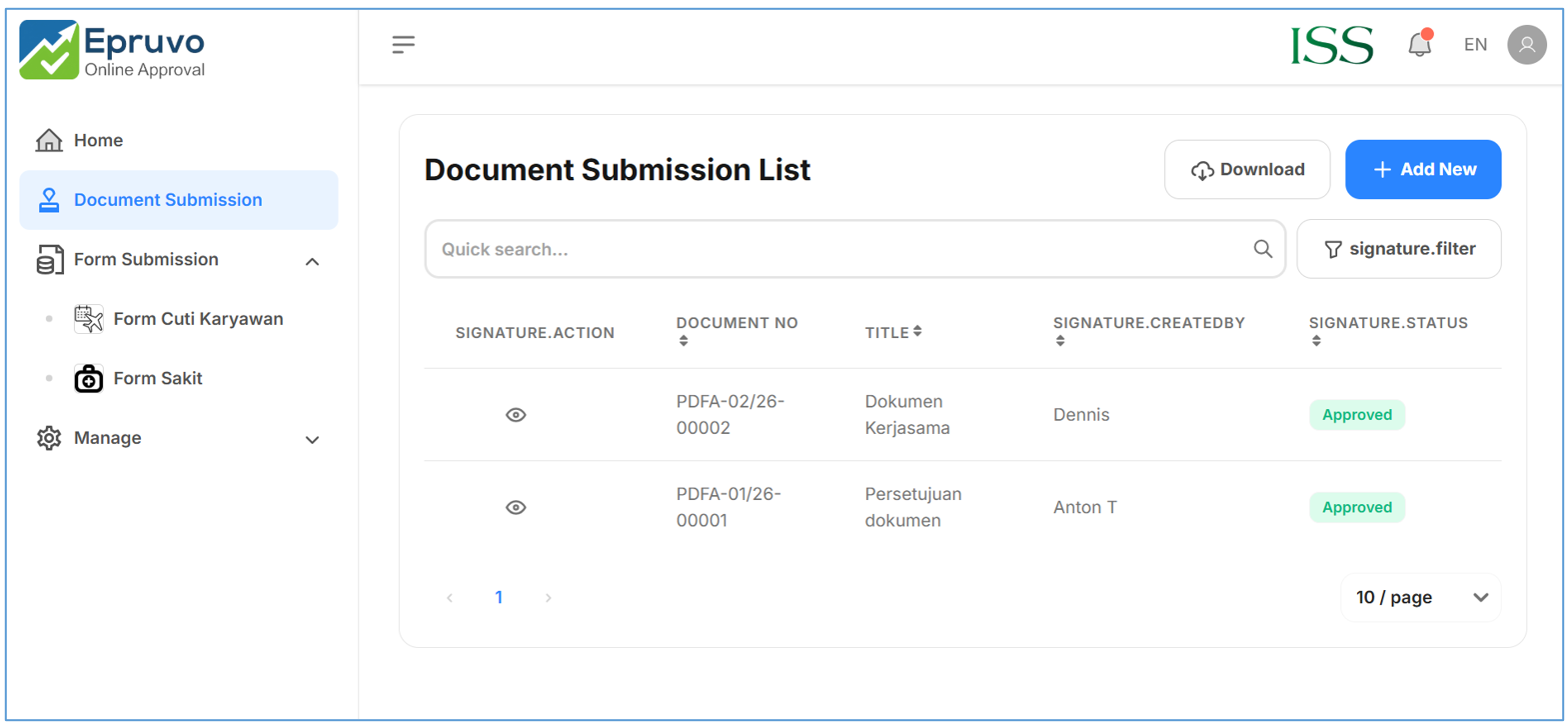Click the hamburger menu icon
The height and width of the screenshot is (727, 1568).
(403, 45)
